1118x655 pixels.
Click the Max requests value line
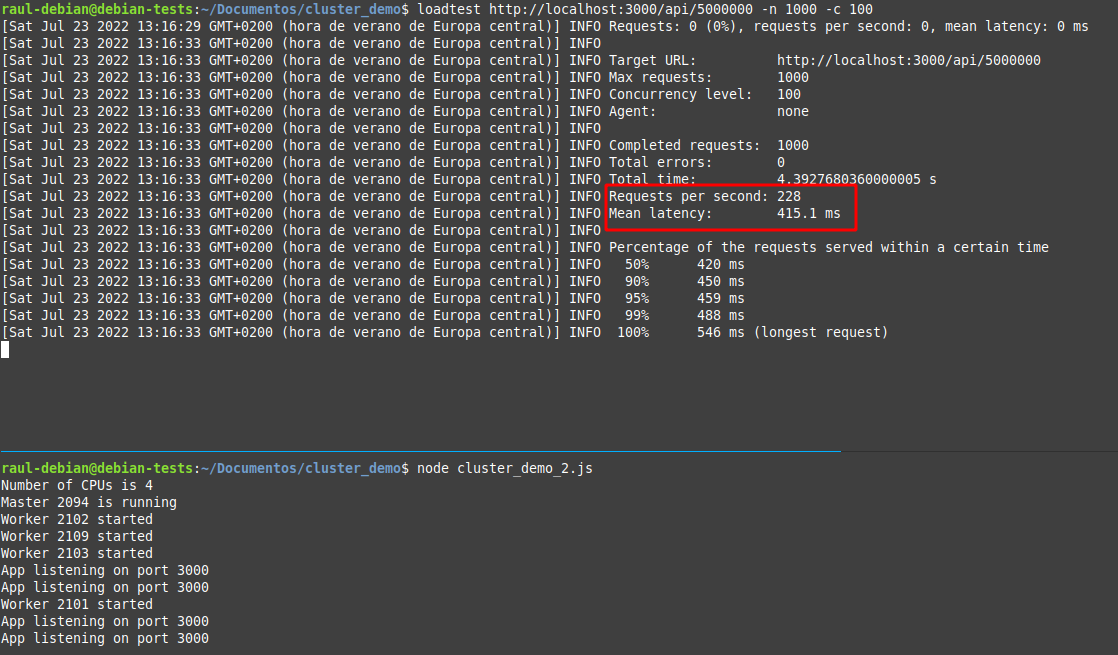[708, 77]
